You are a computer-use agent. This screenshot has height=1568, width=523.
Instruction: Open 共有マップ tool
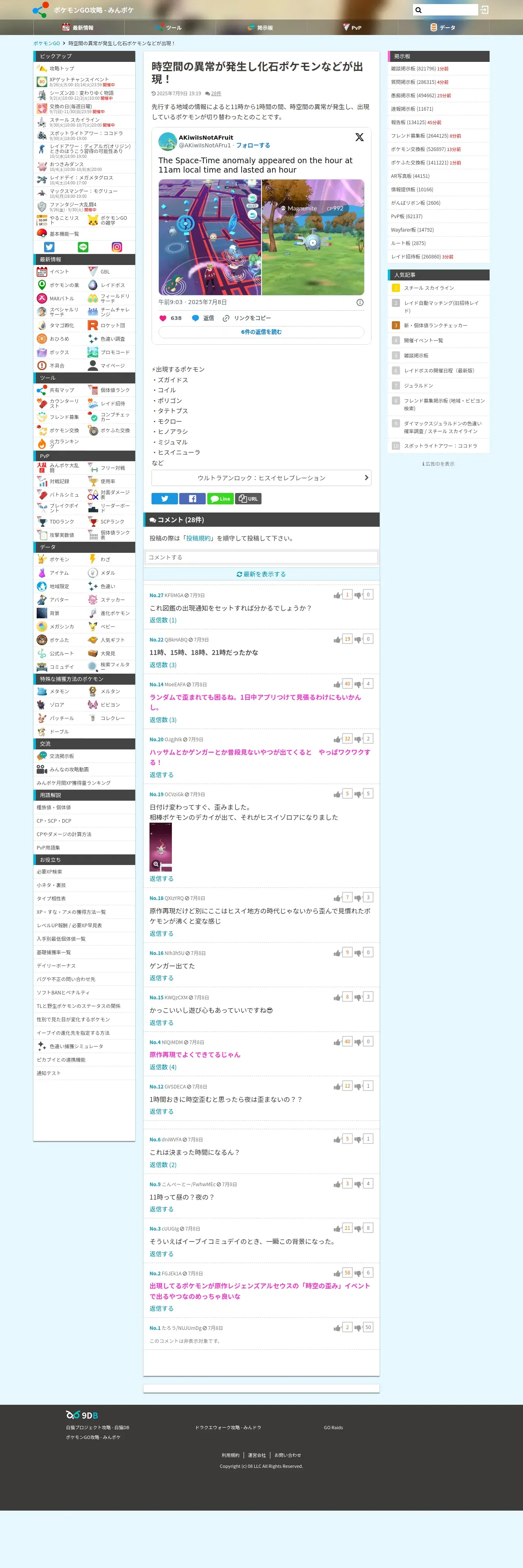coord(59,390)
